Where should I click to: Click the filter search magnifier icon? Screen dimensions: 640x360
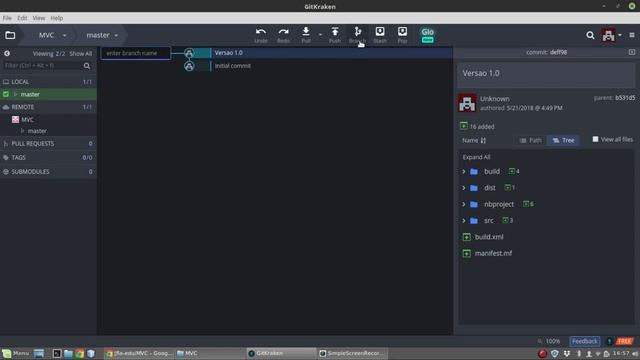point(87,66)
